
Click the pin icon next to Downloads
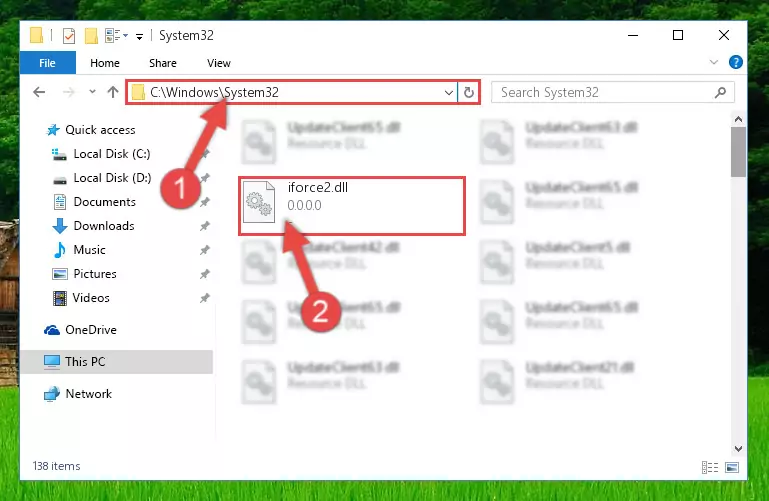click(x=205, y=226)
